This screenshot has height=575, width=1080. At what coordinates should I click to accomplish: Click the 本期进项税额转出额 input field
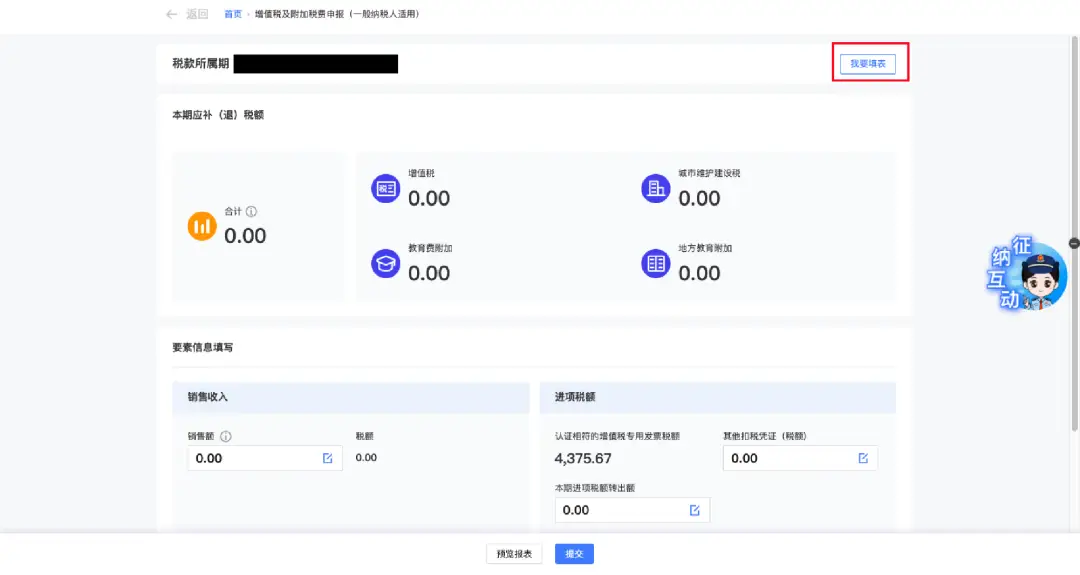[x=632, y=510]
